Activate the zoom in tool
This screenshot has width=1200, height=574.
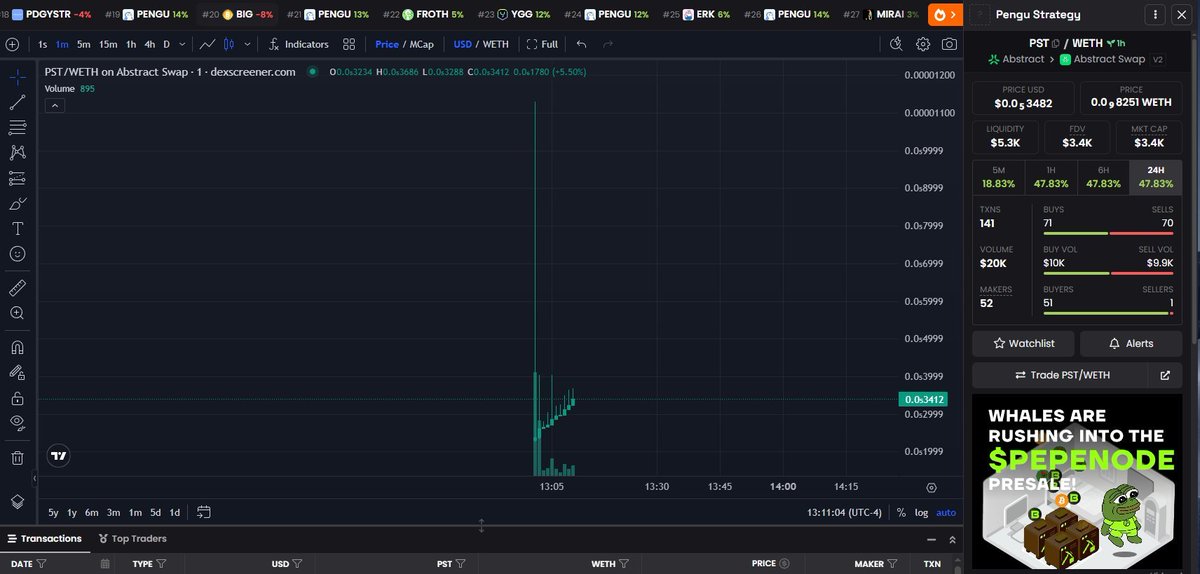click(x=17, y=313)
